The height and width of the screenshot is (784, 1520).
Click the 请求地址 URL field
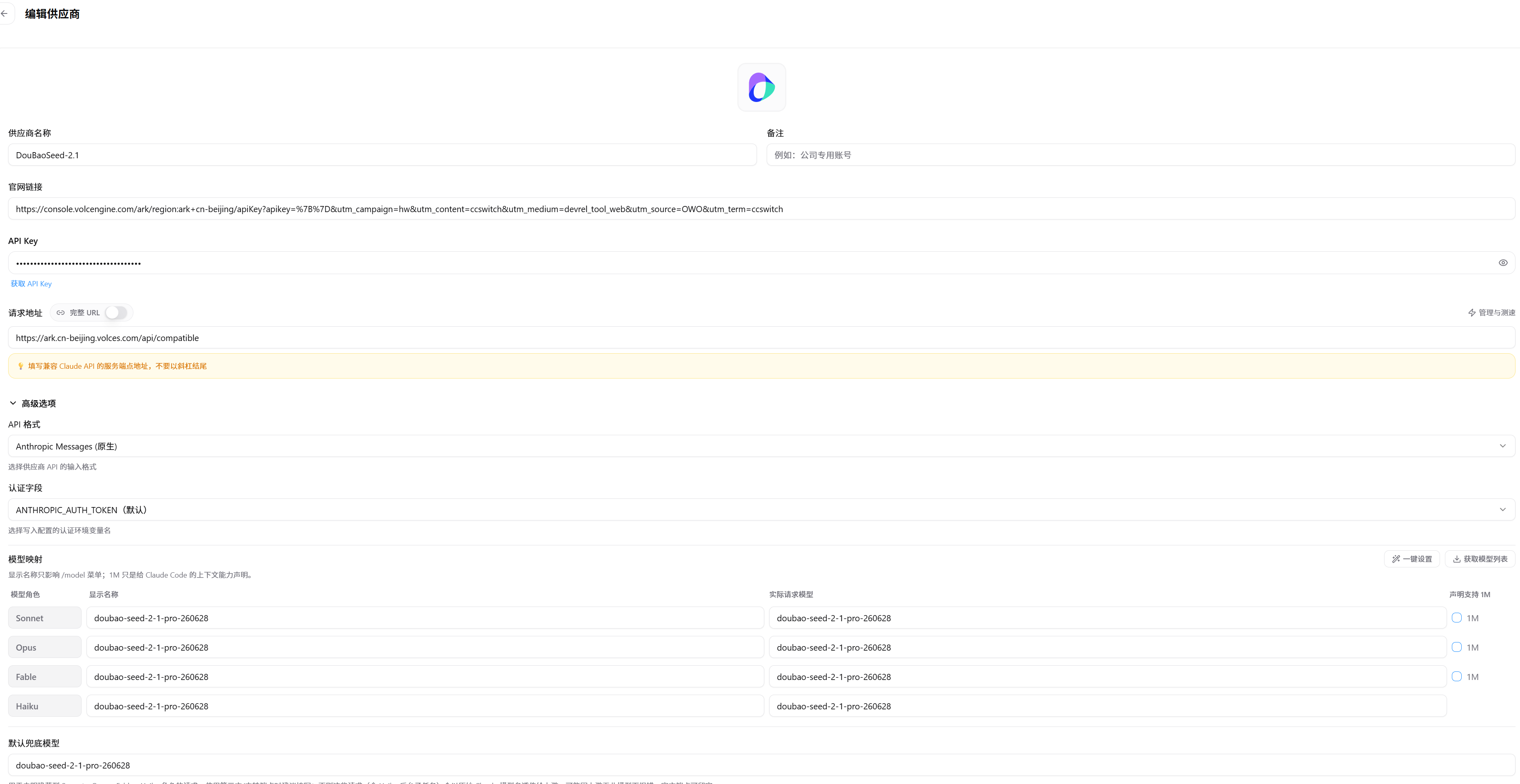[761, 338]
